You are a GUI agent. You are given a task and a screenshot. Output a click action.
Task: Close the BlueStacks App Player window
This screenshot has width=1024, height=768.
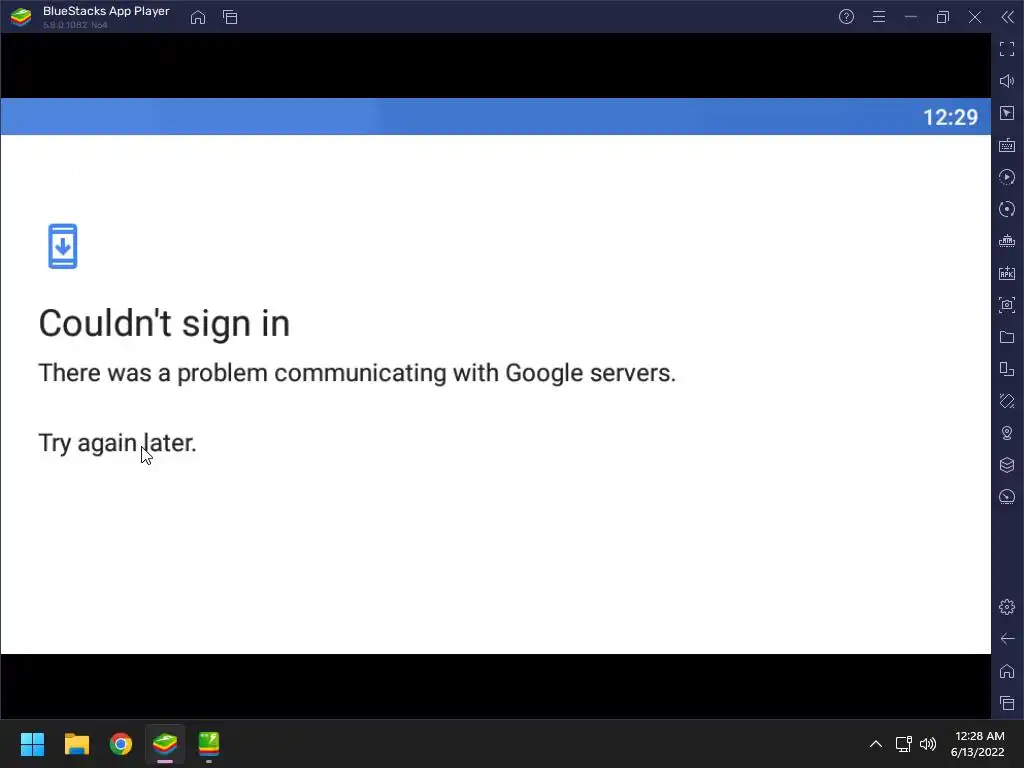pyautogui.click(x=975, y=17)
